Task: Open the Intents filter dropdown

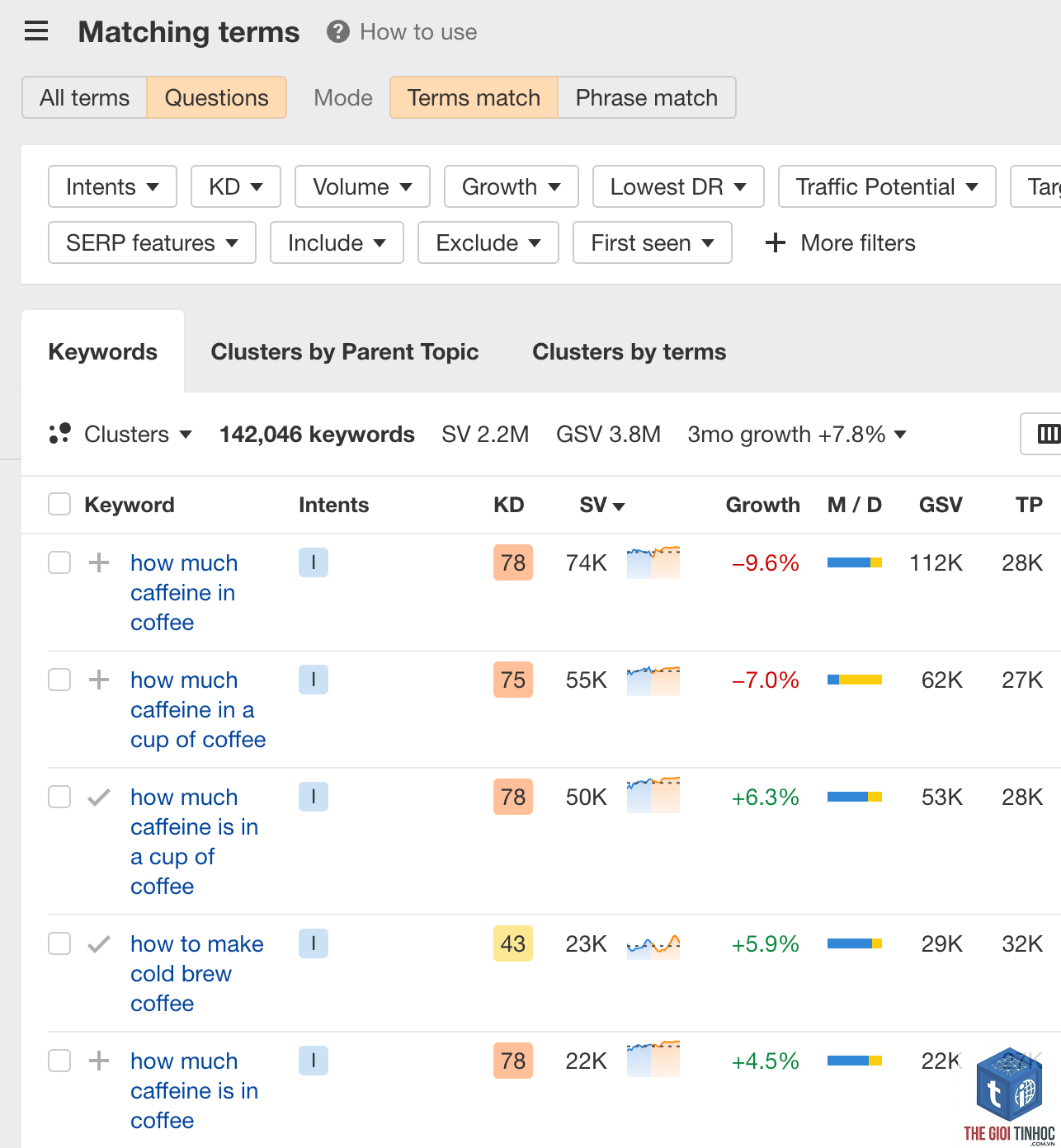Action: tap(112, 186)
